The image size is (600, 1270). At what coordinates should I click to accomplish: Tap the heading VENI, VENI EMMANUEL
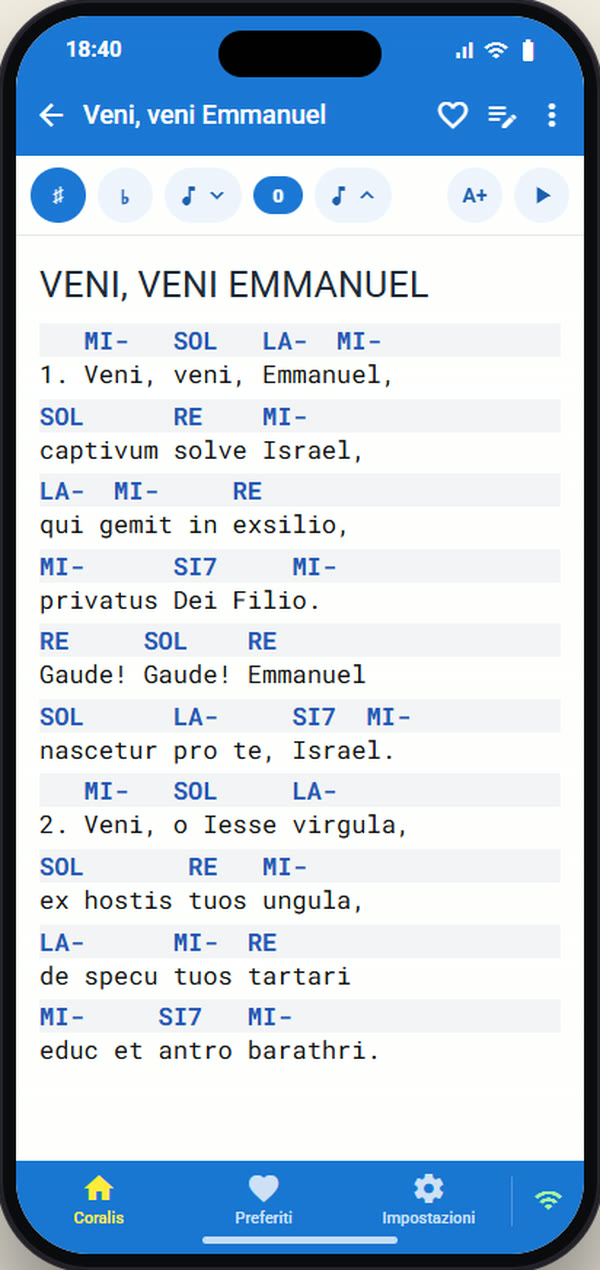point(234,285)
